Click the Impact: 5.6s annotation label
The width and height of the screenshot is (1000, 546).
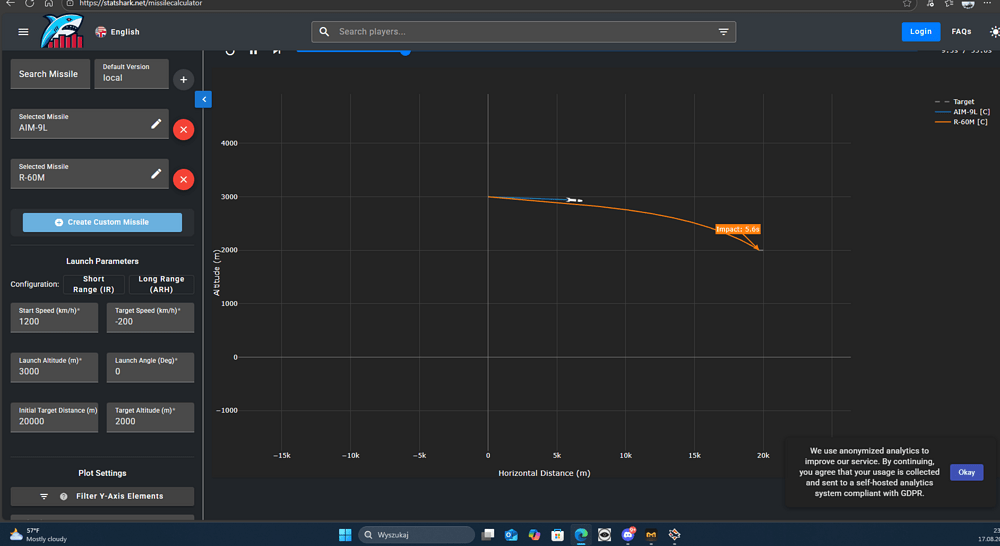pos(738,229)
